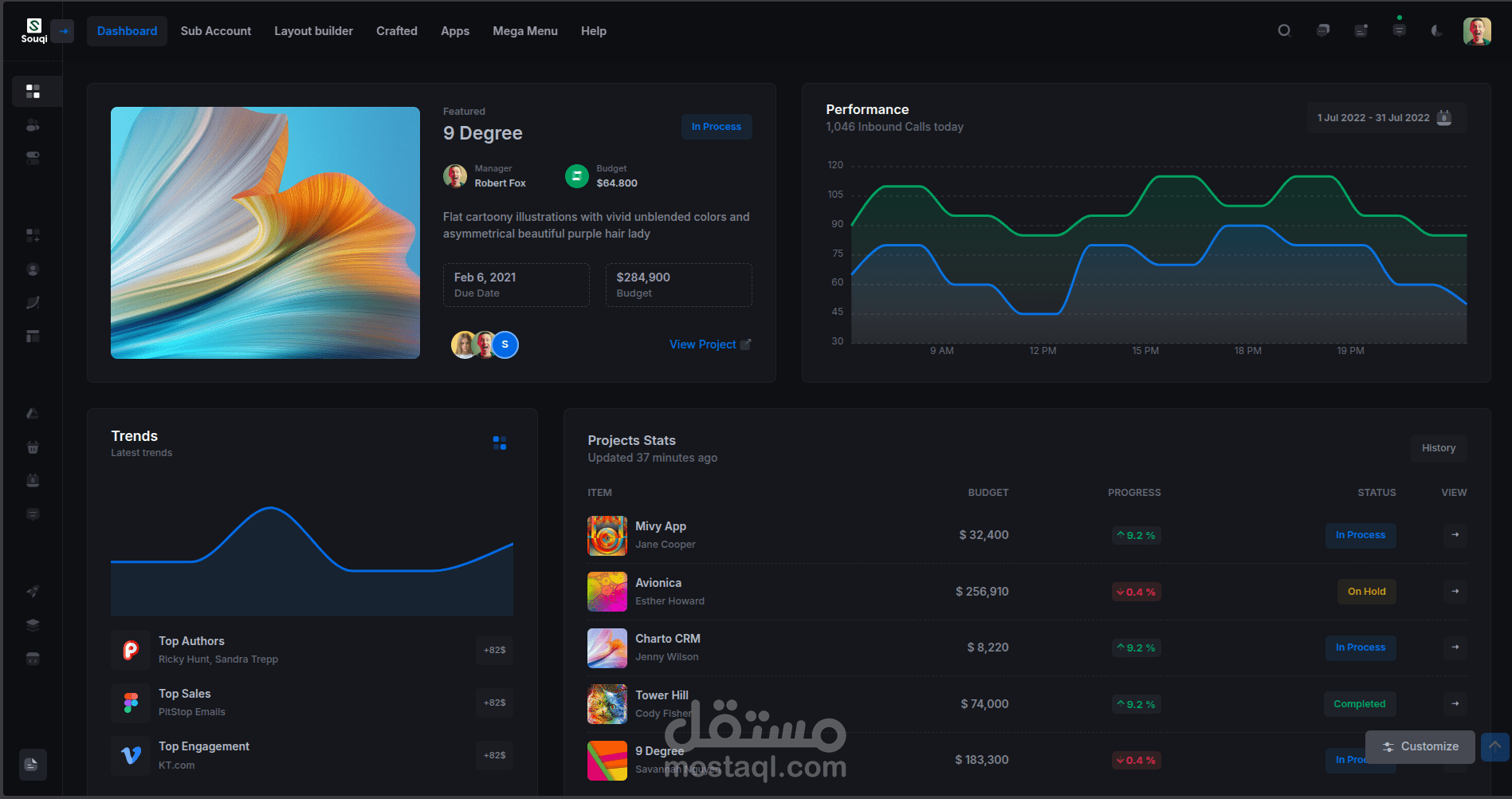Open the Crafted menu
Image resolution: width=1512 pixels, height=799 pixels.
[x=397, y=31]
